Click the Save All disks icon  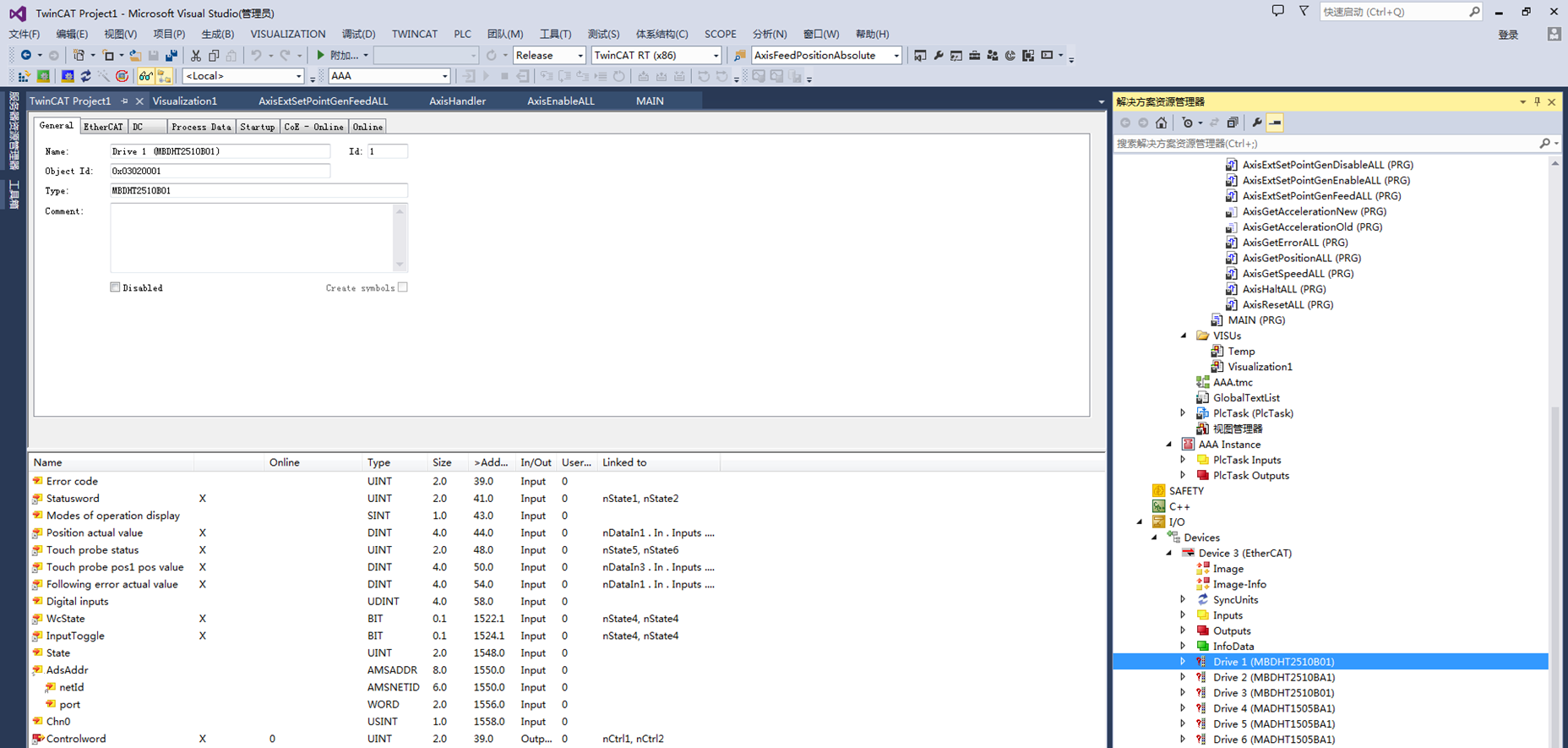coord(171,55)
